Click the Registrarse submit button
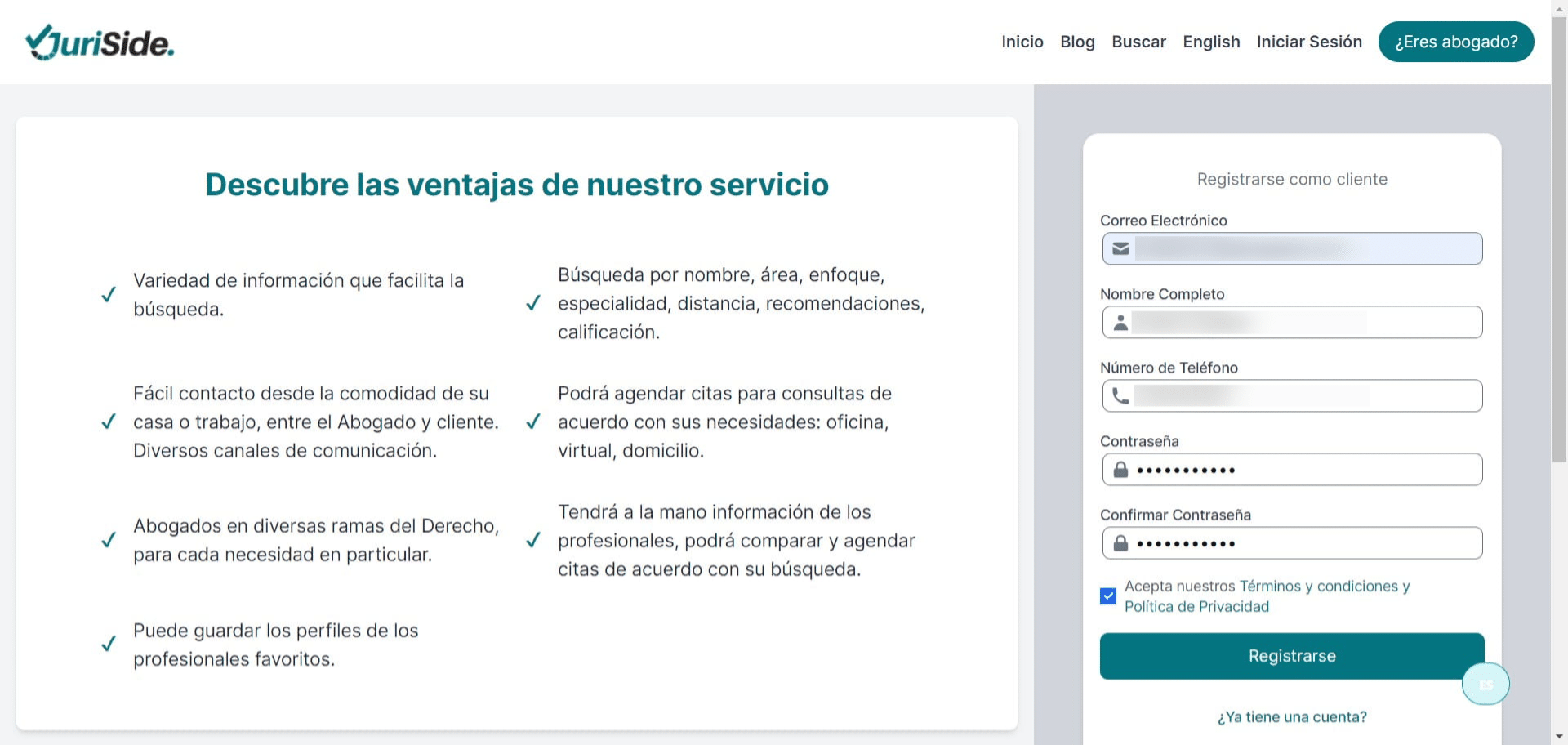Image resolution: width=1568 pixels, height=745 pixels. point(1291,655)
